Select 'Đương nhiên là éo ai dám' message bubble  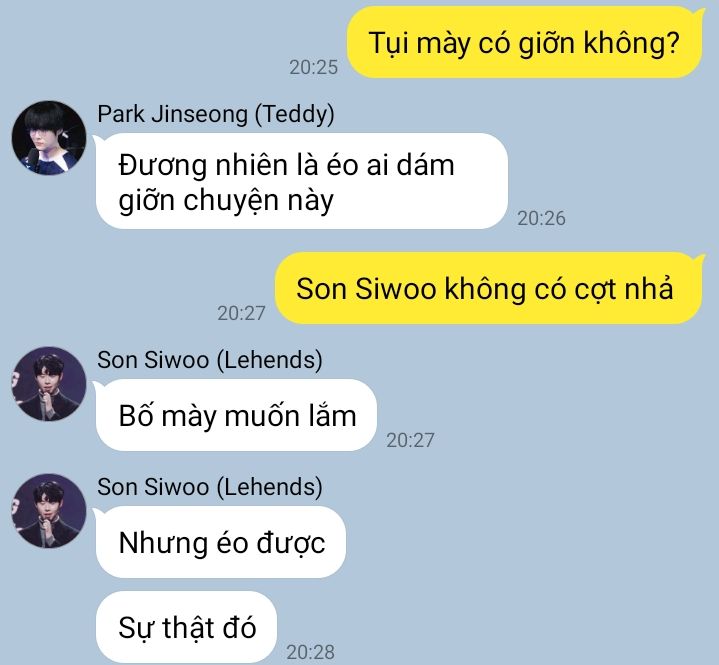[x=301, y=182]
